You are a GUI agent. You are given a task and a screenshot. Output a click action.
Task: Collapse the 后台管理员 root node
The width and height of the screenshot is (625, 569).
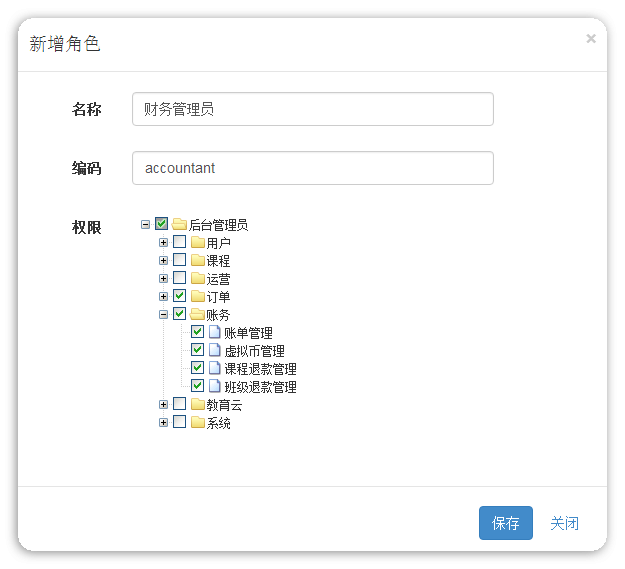145,225
